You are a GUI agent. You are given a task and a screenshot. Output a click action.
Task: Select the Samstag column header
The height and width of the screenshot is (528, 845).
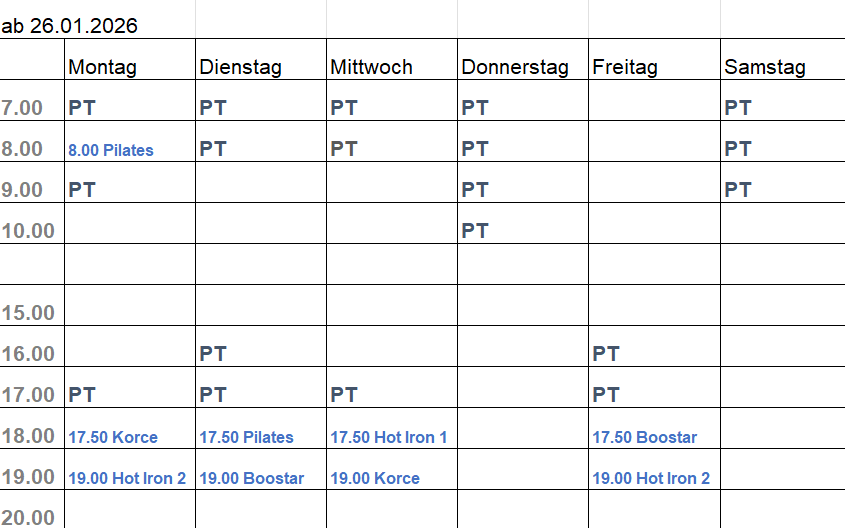[764, 67]
